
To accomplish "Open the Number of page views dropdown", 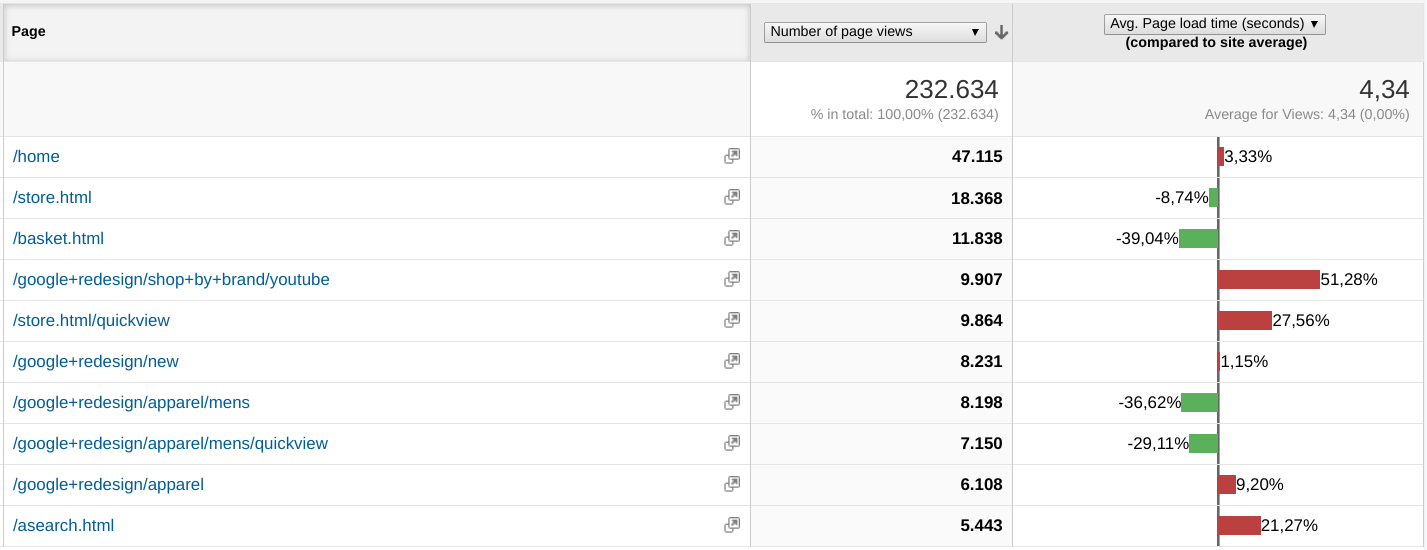I will [x=875, y=32].
